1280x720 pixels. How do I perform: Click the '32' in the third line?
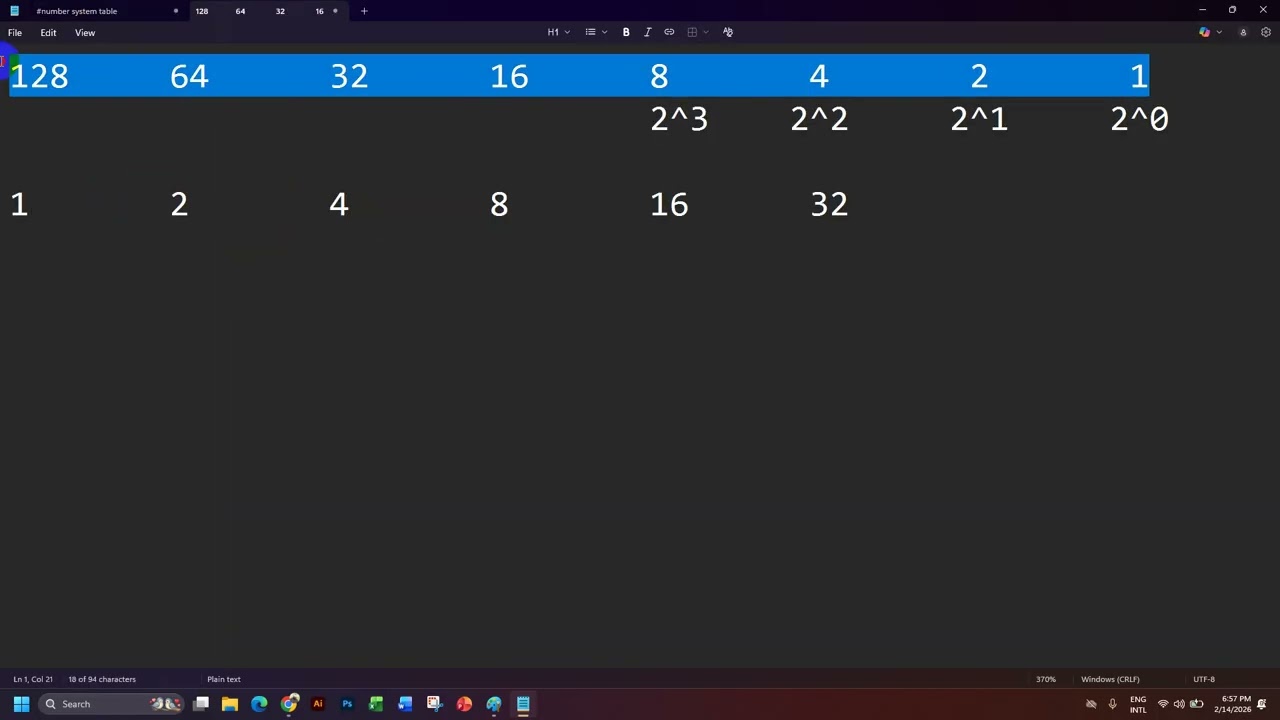click(829, 205)
